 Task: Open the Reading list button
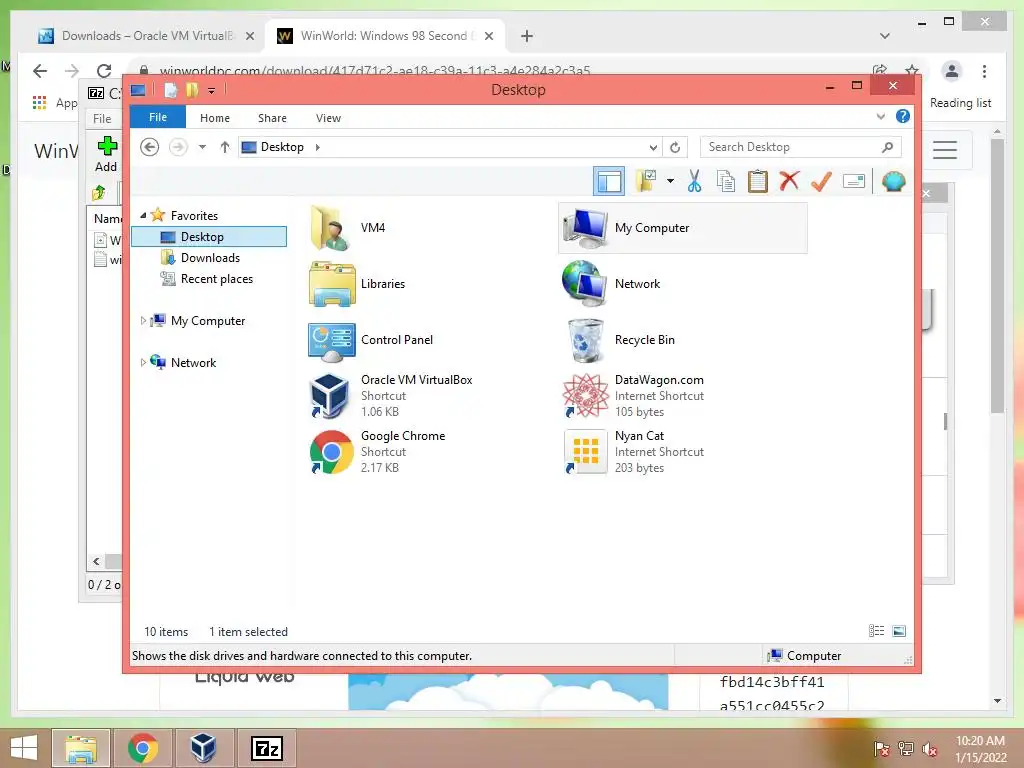[960, 103]
